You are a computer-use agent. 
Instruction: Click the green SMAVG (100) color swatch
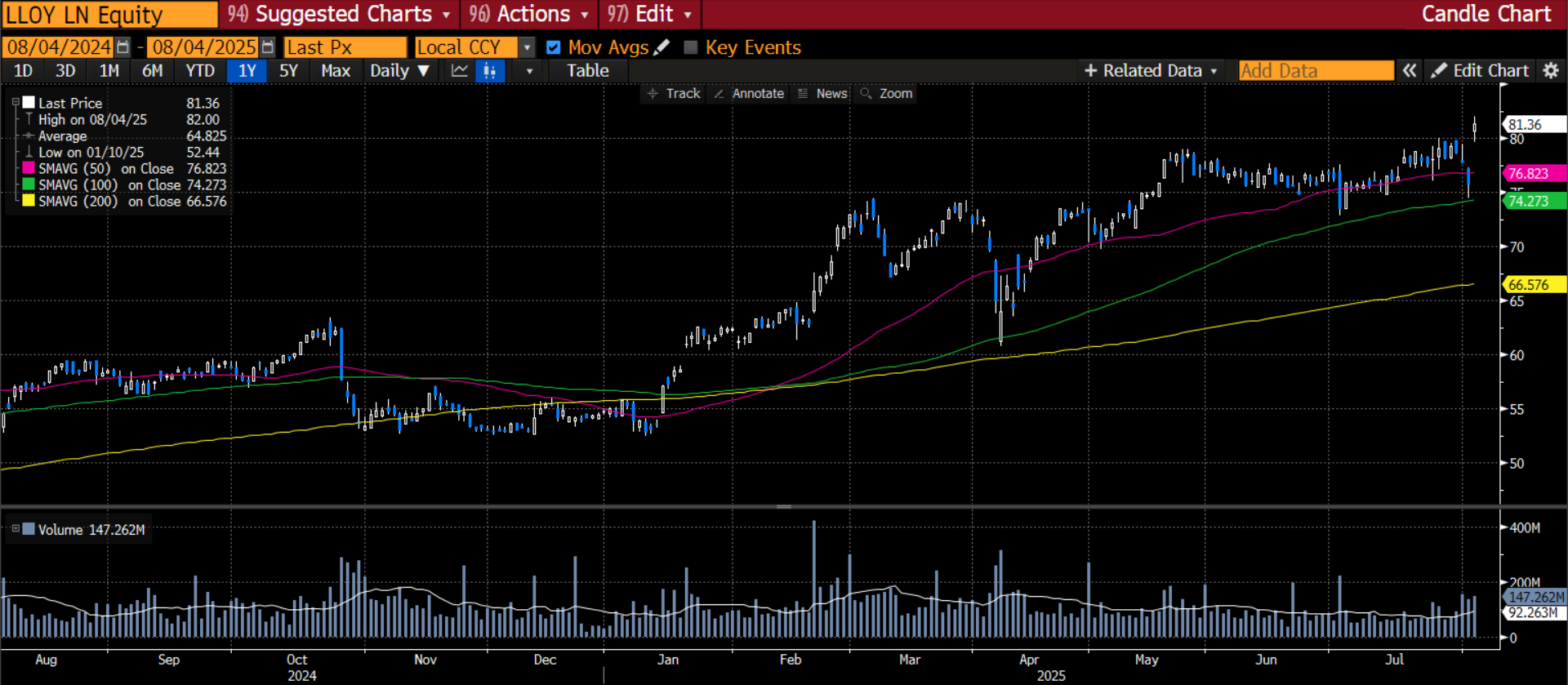(x=29, y=185)
